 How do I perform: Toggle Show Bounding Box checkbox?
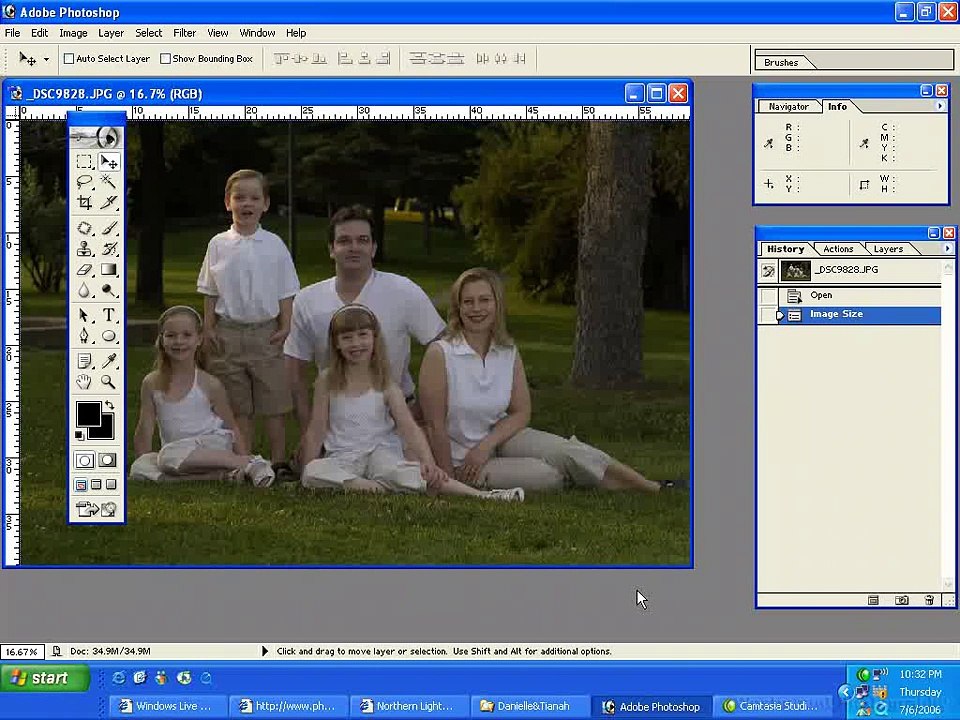coord(166,59)
